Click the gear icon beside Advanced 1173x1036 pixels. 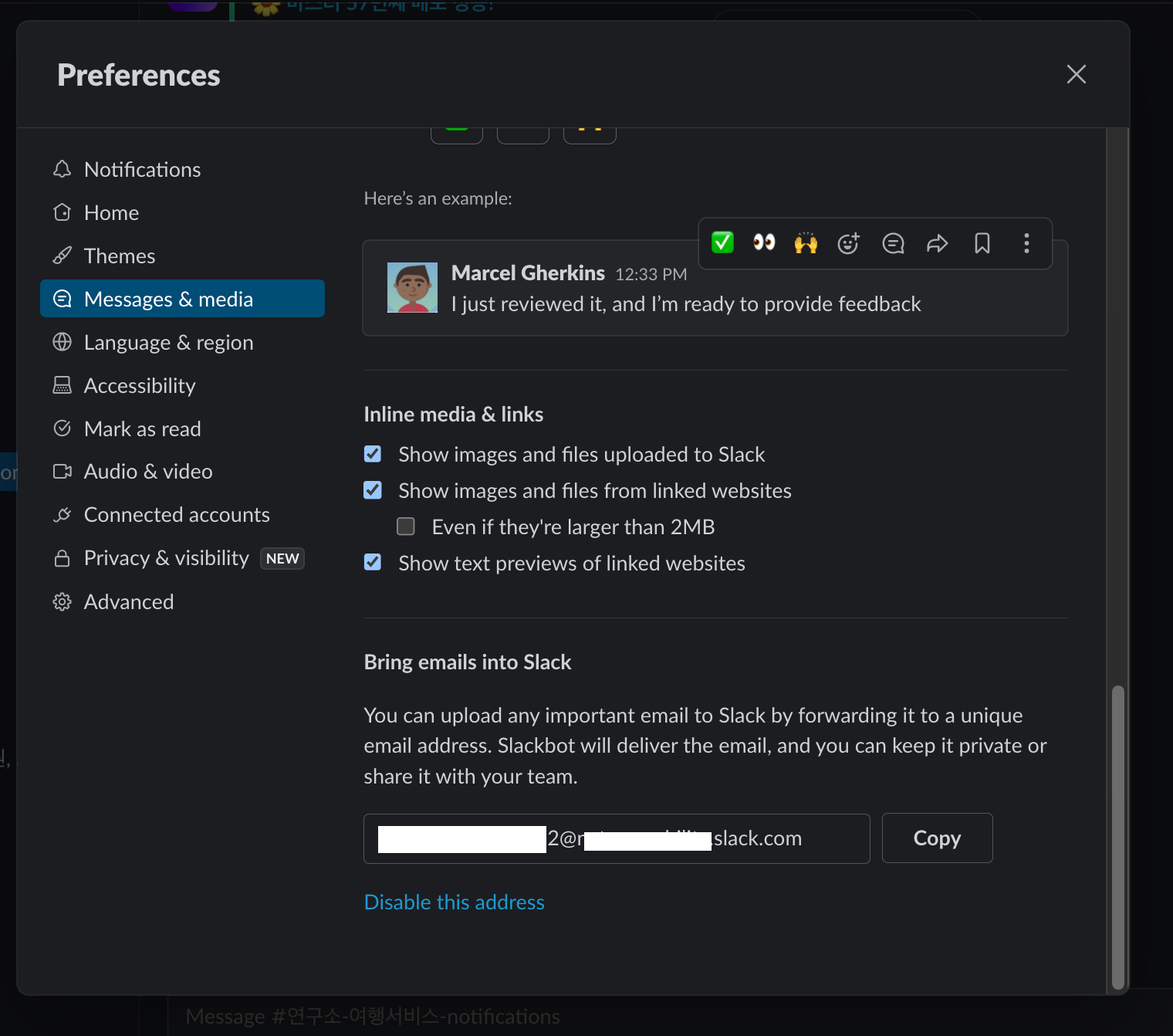pyautogui.click(x=63, y=601)
